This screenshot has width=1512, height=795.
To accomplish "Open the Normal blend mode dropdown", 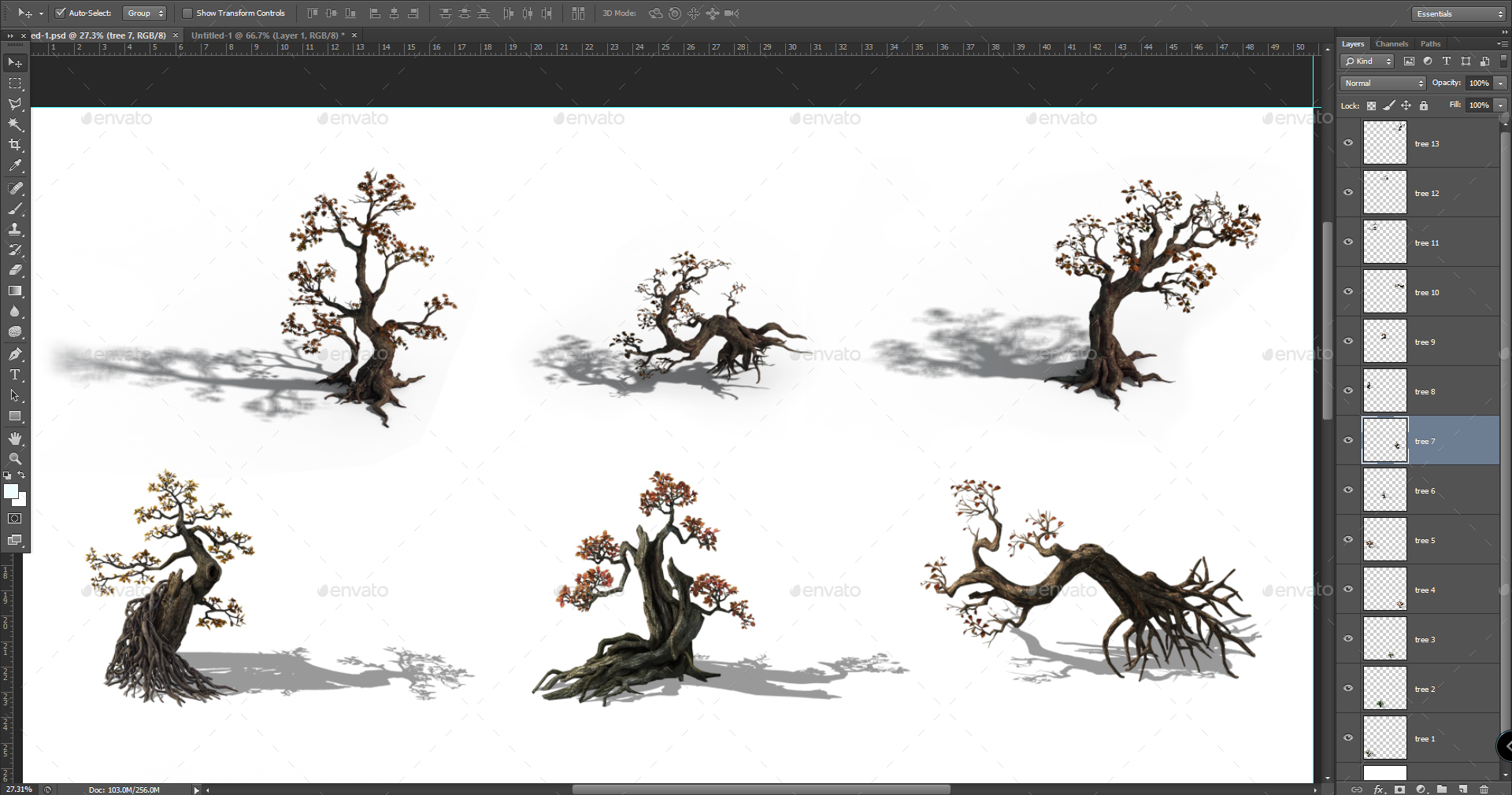I will (x=1381, y=83).
